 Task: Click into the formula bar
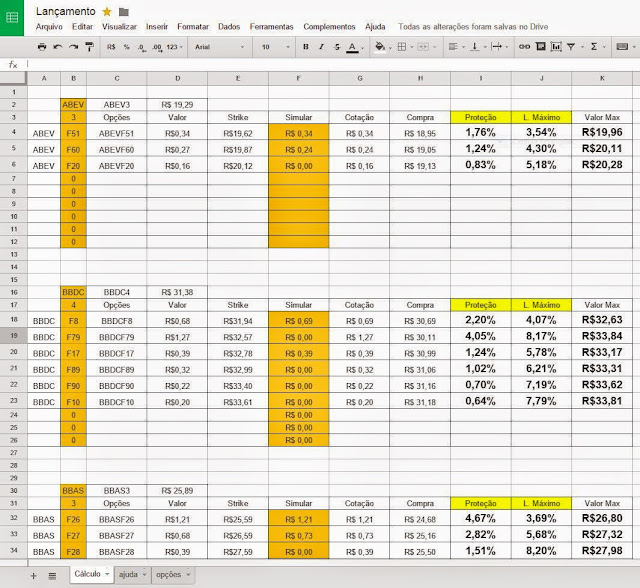click(331, 64)
